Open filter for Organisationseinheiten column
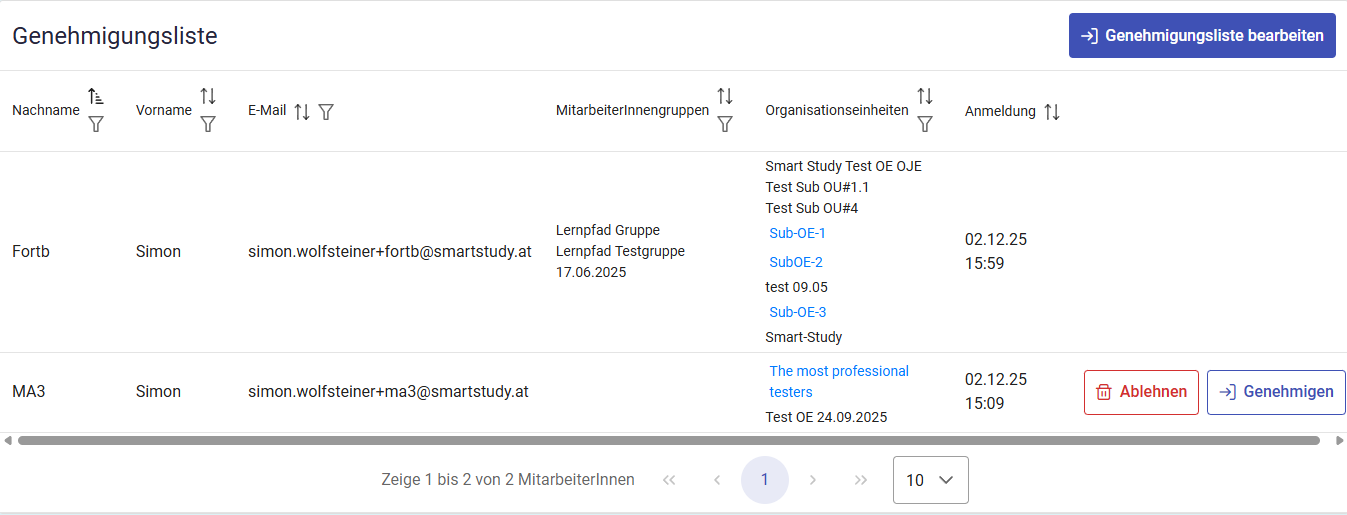 [x=925, y=124]
